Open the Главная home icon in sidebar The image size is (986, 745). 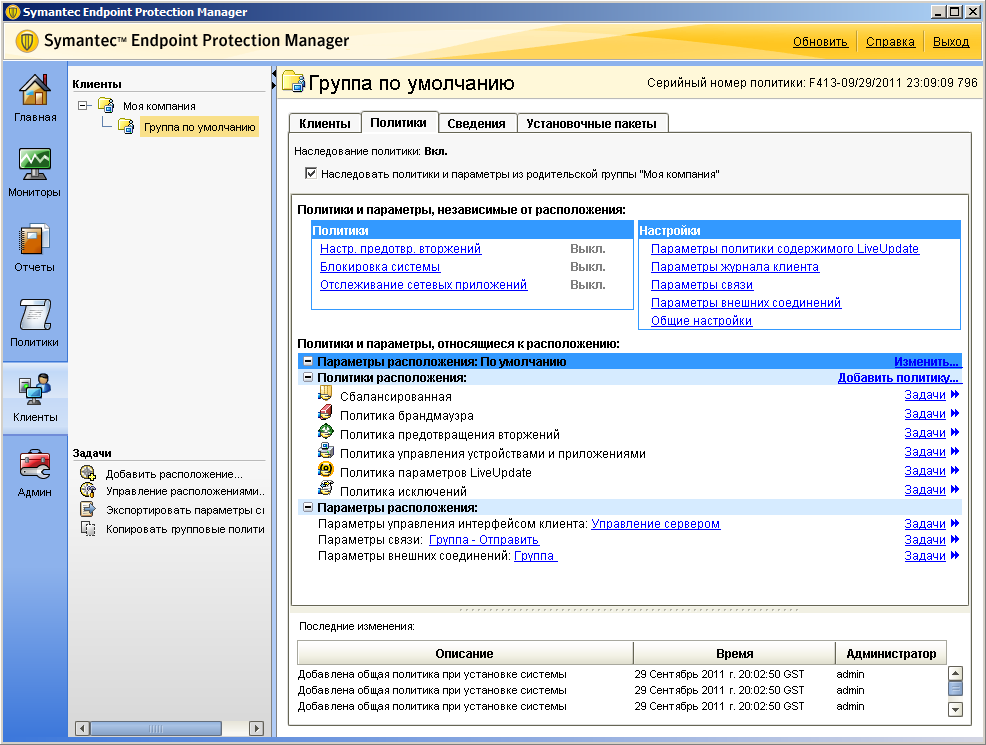point(35,91)
